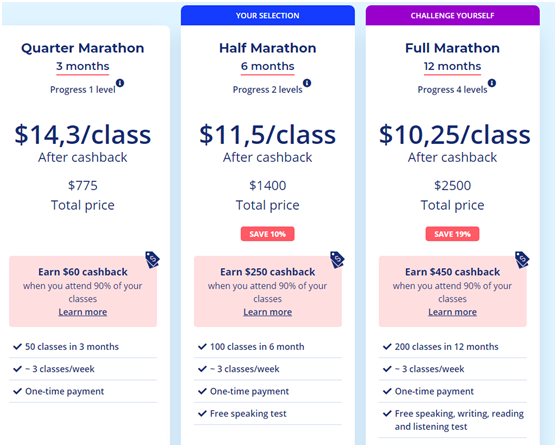The width and height of the screenshot is (557, 447).
Task: Choose the Half Marathon plan title
Action: (x=267, y=48)
